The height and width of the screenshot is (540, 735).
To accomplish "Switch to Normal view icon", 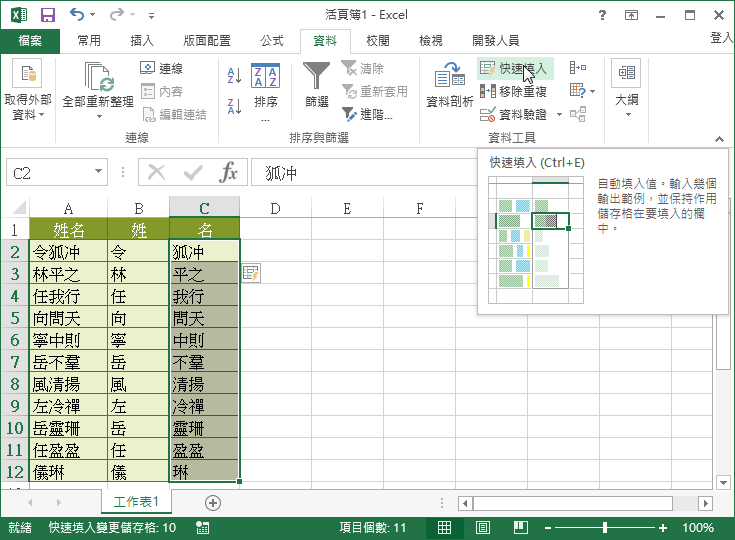I will (x=444, y=528).
